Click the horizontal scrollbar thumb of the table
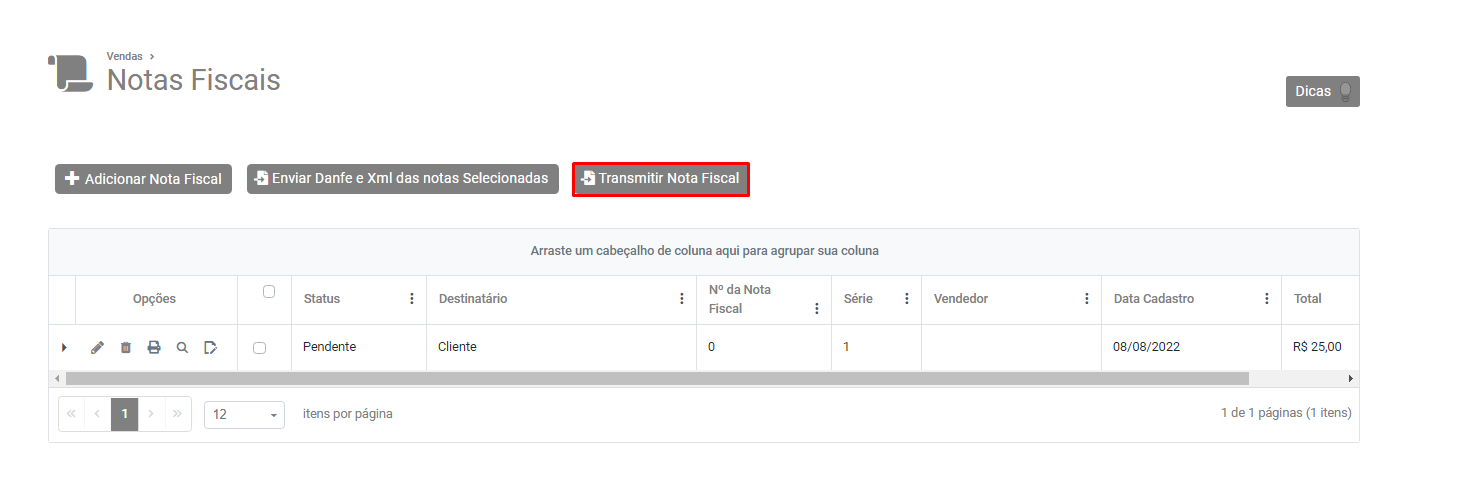The height and width of the screenshot is (495, 1465). click(657, 379)
